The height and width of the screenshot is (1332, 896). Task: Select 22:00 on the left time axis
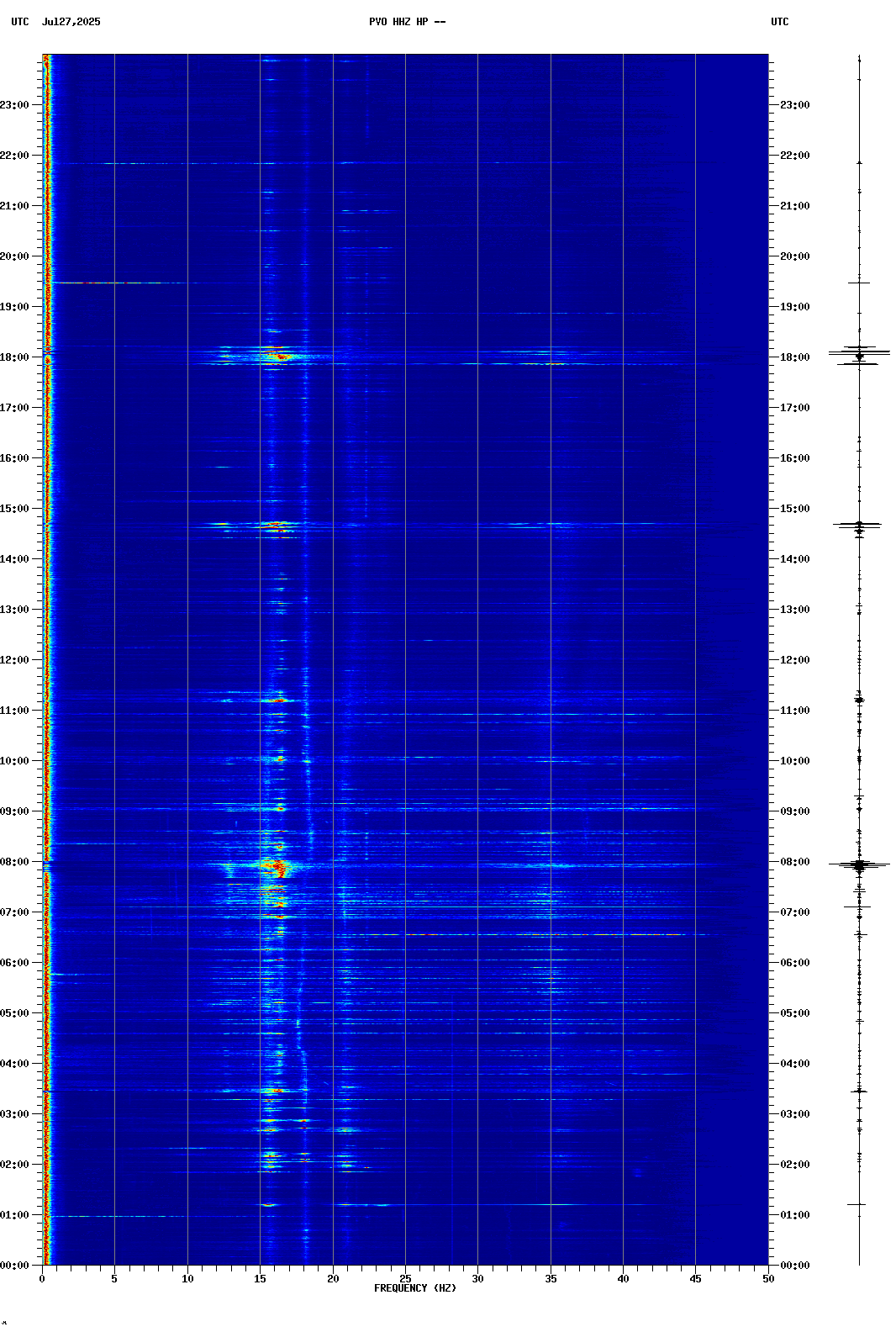[x=14, y=156]
